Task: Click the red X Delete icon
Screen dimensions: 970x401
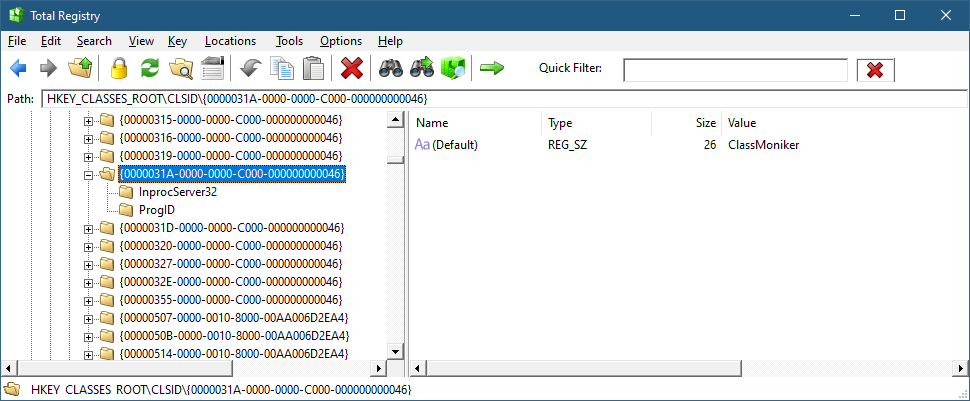Action: pyautogui.click(x=352, y=69)
